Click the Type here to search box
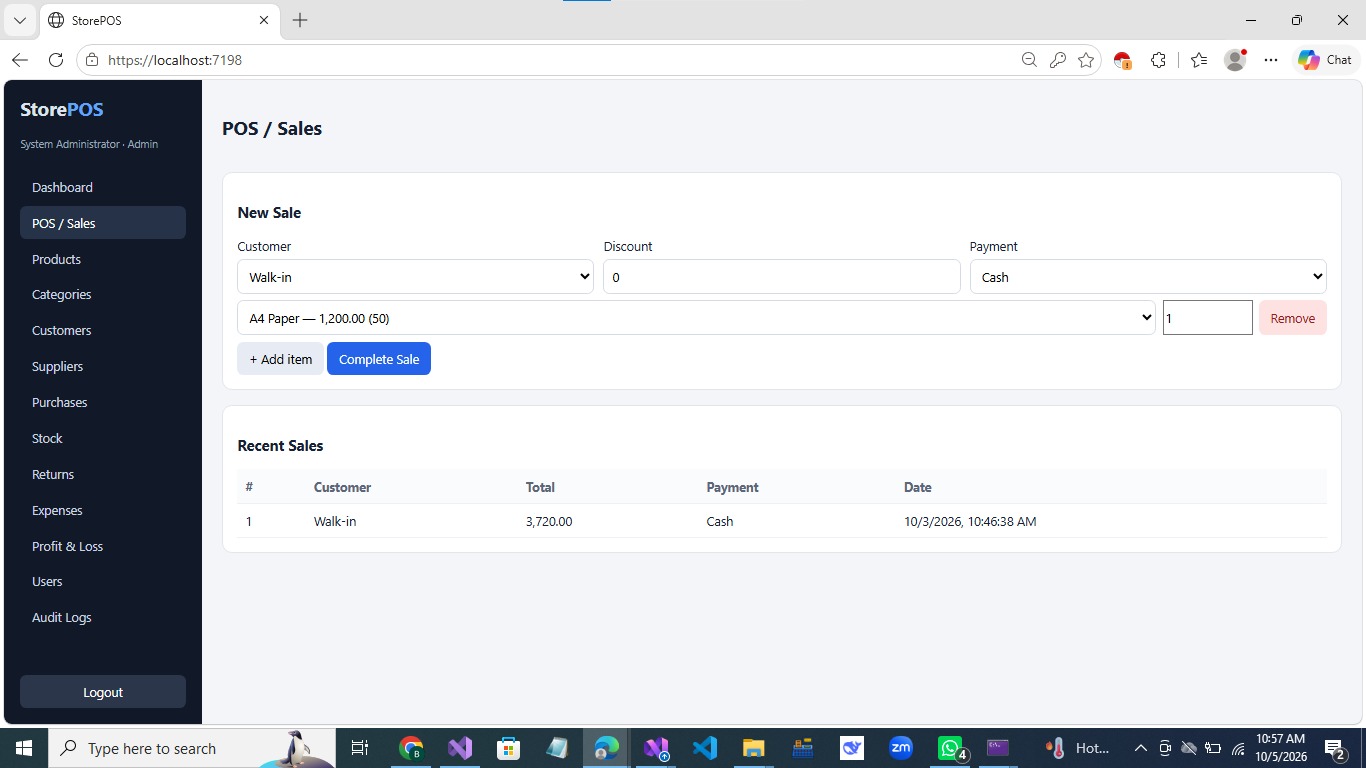1366x768 pixels. [x=192, y=748]
